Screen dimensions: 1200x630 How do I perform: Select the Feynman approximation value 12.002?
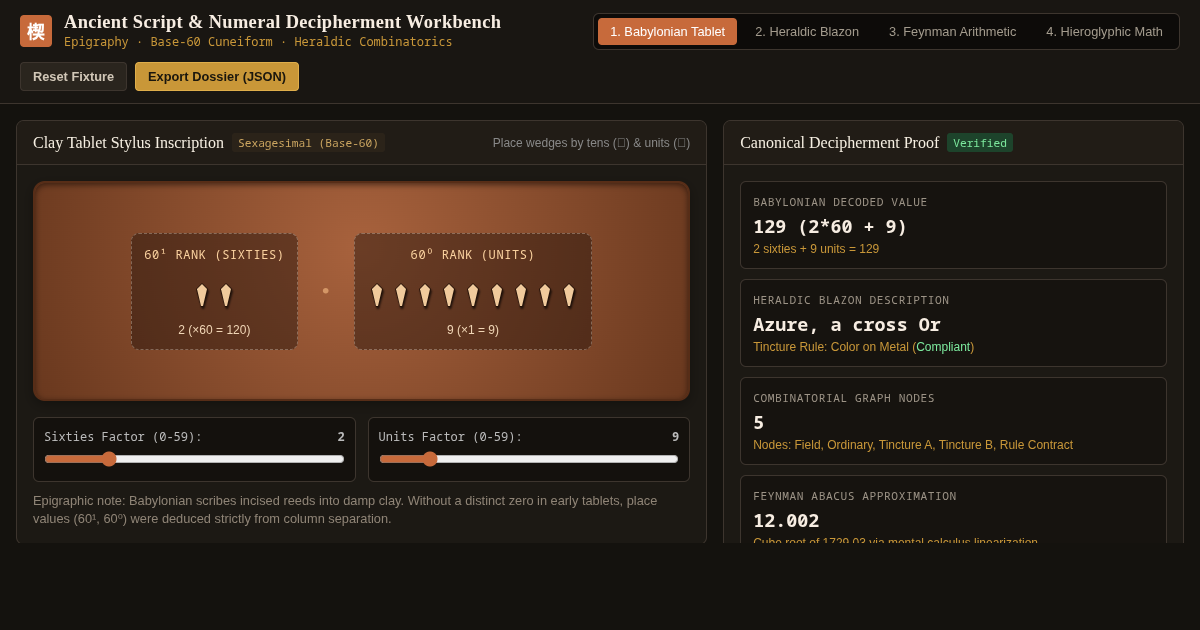point(786,520)
